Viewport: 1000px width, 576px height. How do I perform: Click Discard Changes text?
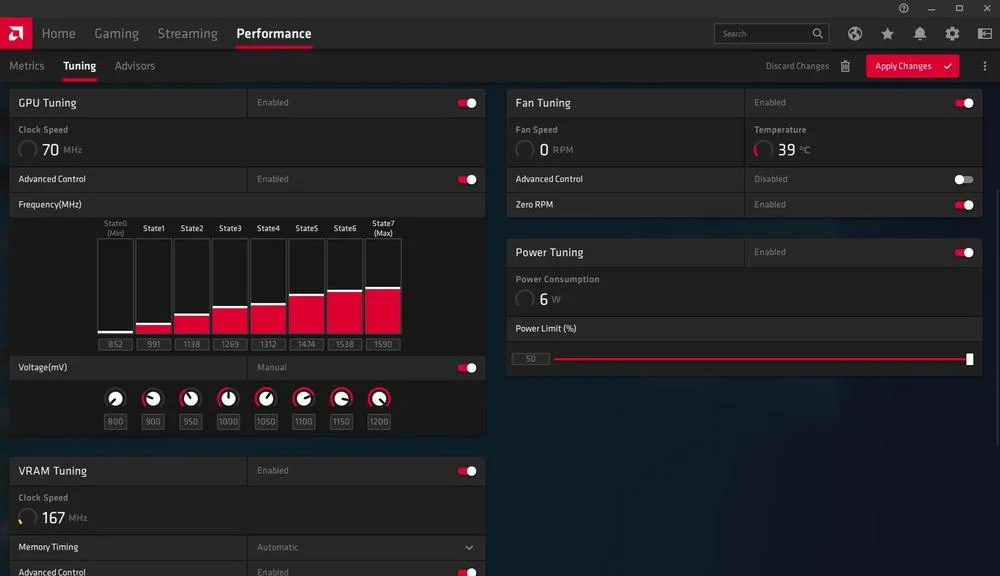797,66
